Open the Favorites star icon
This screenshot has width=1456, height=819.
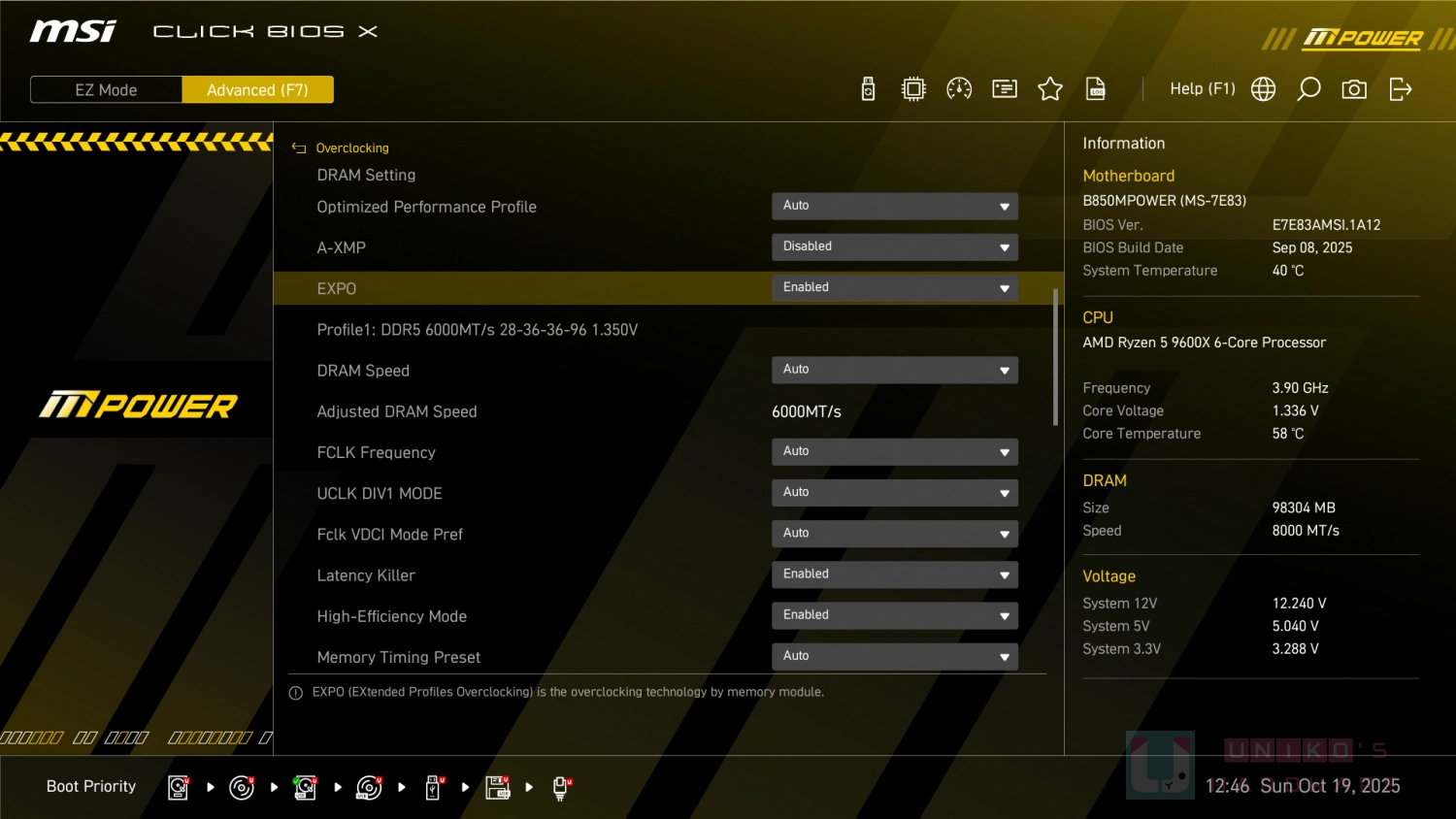[x=1050, y=89]
